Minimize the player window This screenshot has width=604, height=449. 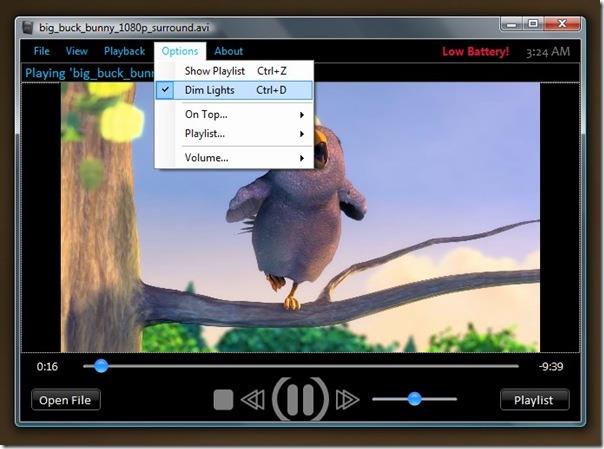coord(511,24)
